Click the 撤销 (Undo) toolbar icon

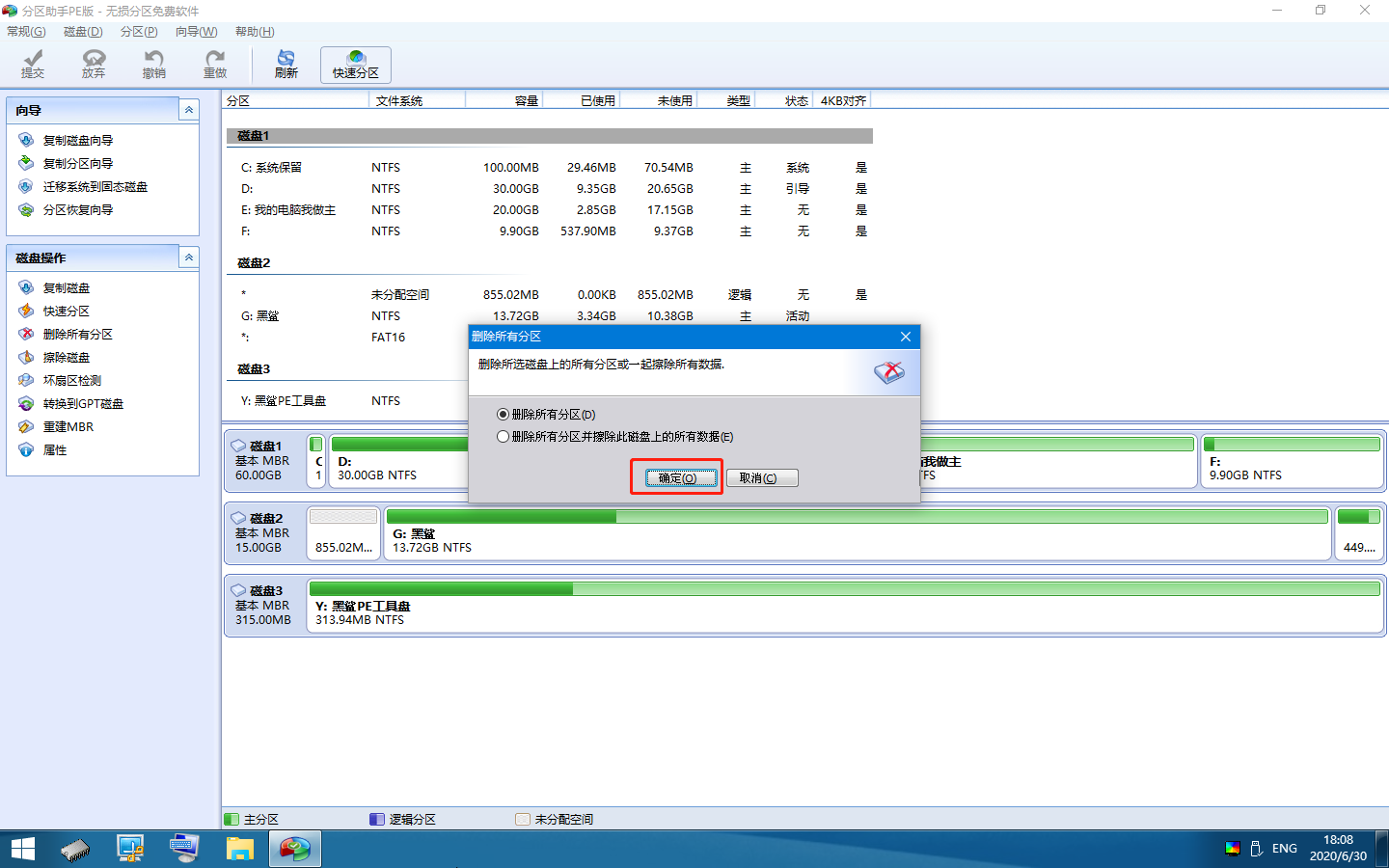pyautogui.click(x=154, y=65)
